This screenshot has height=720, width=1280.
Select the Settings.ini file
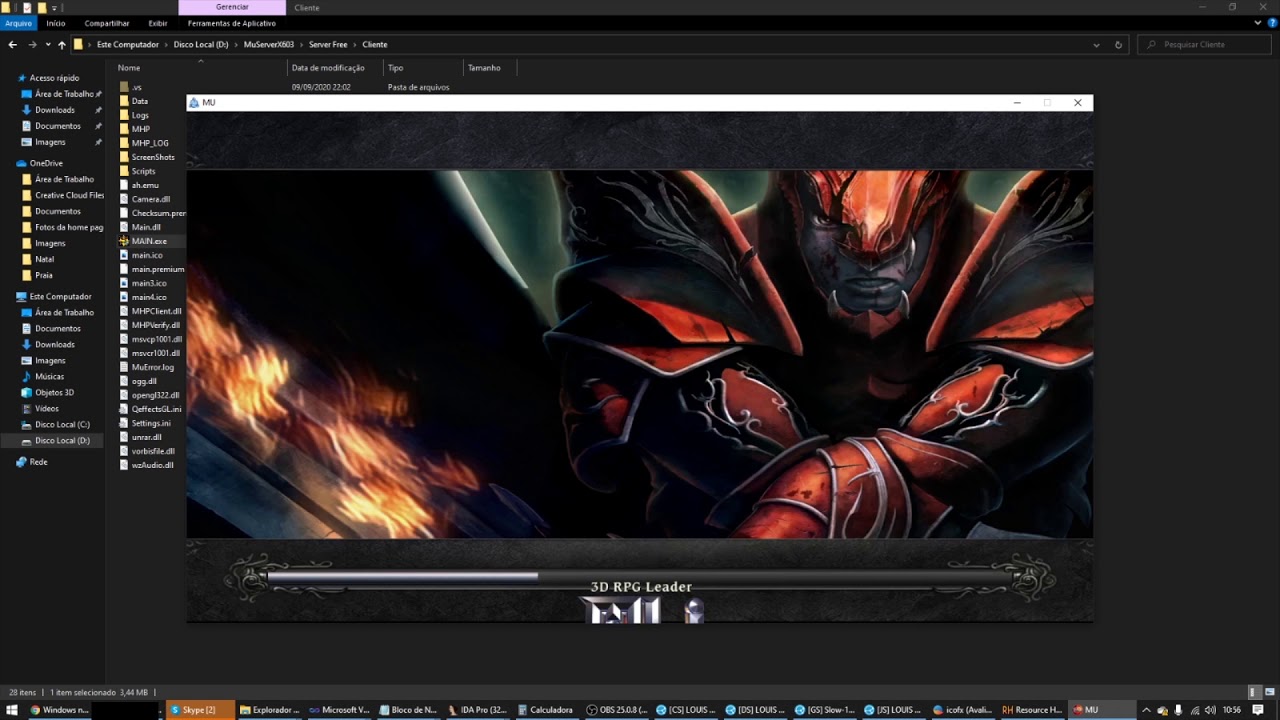click(151, 423)
